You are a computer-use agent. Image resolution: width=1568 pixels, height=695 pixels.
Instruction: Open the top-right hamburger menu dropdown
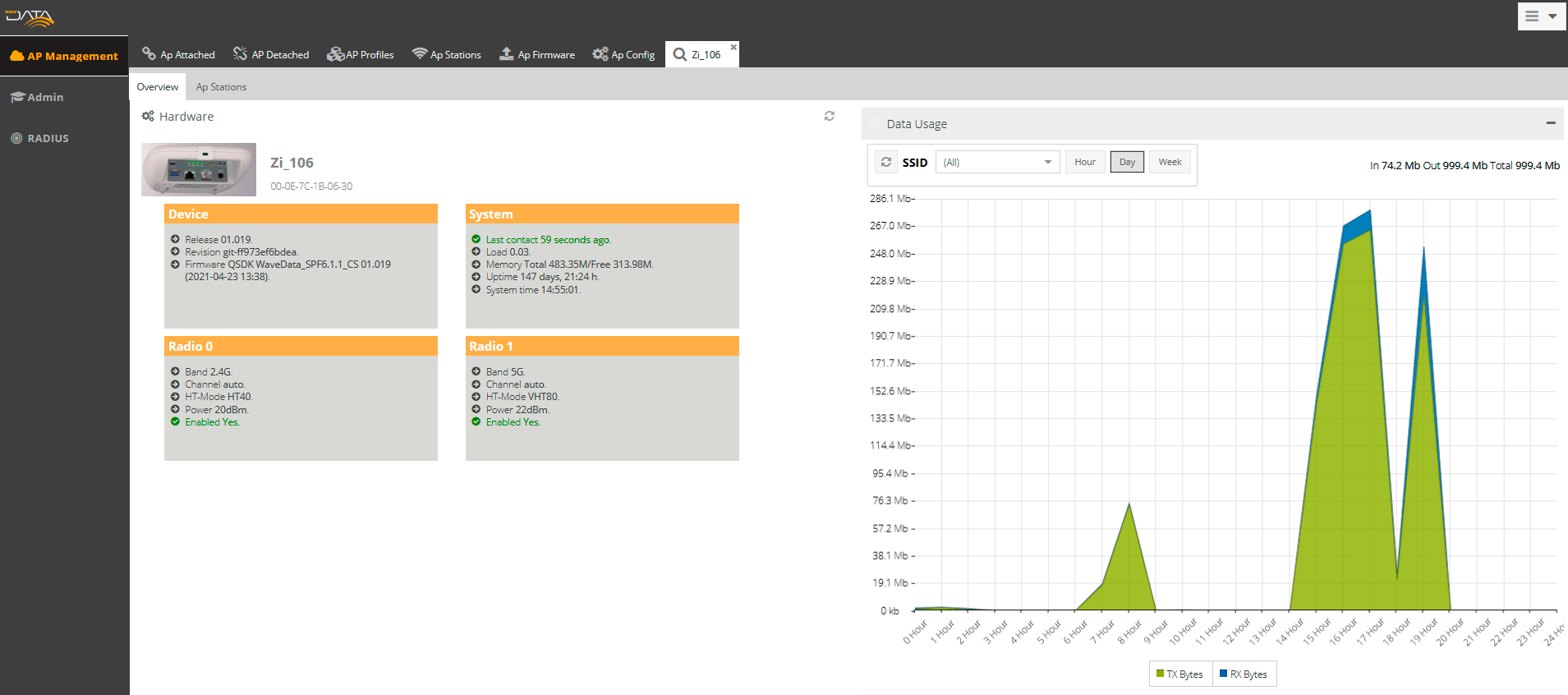pyautogui.click(x=1541, y=16)
